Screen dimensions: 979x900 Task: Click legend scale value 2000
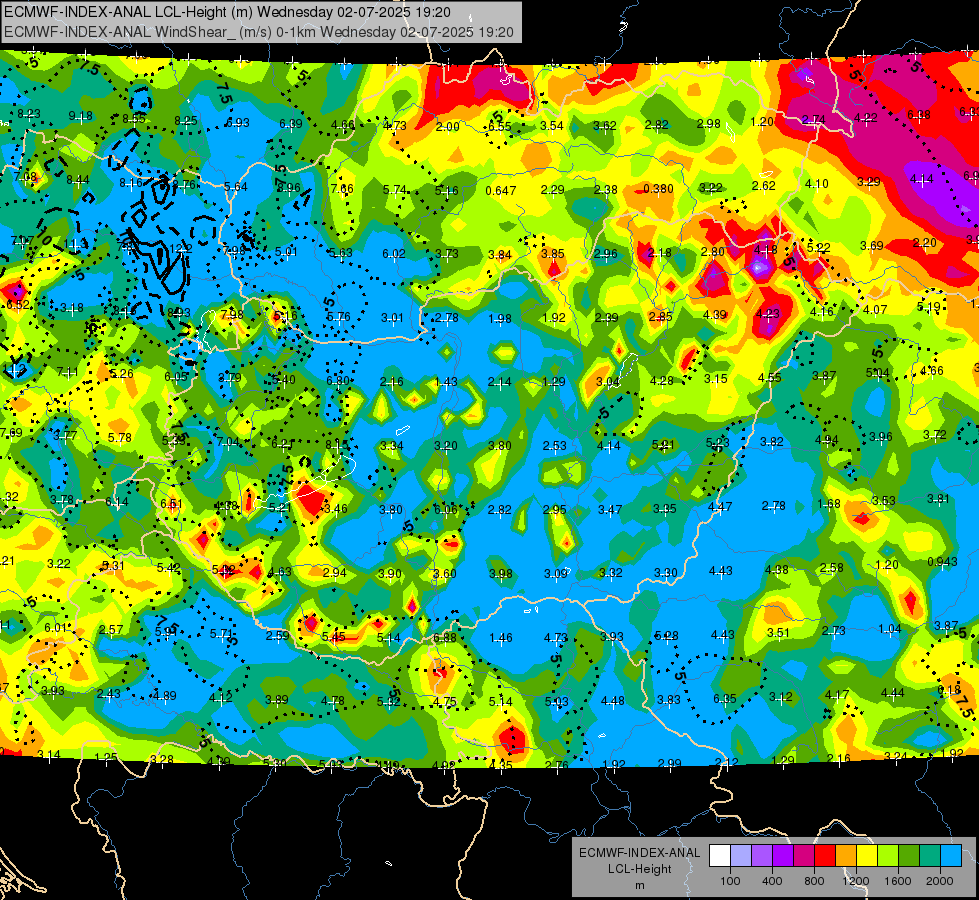pos(940,881)
